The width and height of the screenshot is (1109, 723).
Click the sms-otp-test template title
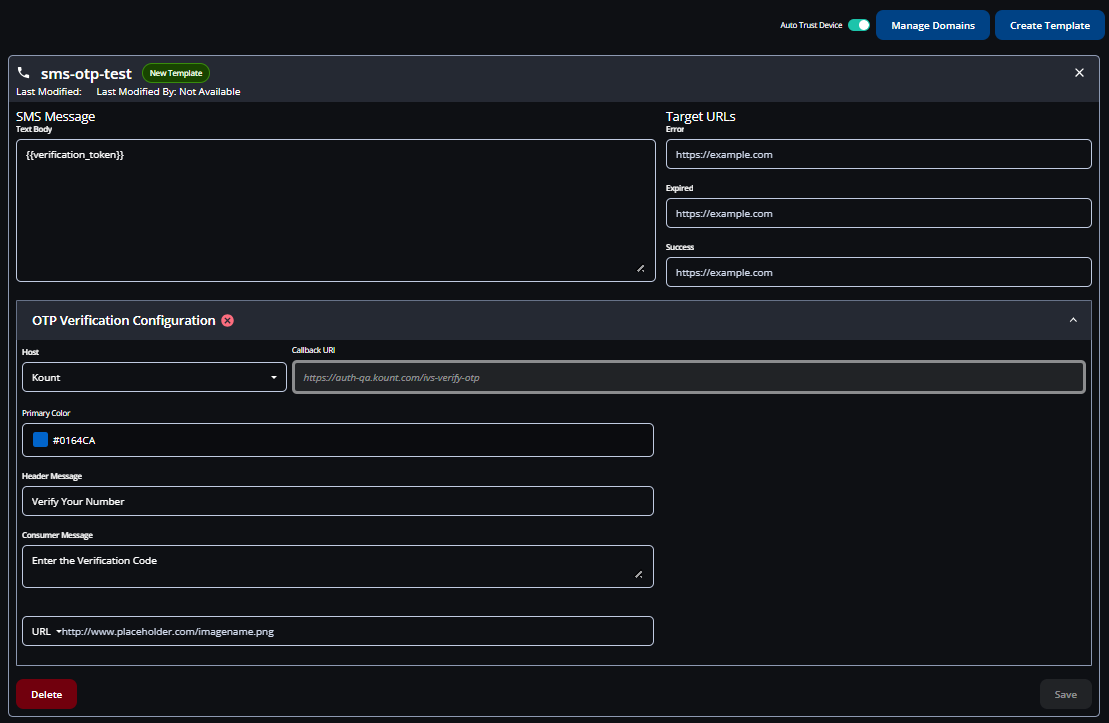(86, 74)
